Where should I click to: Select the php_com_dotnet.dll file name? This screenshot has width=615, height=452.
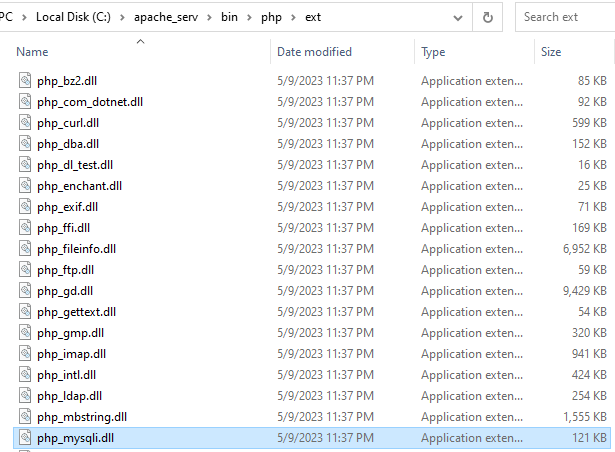90,102
